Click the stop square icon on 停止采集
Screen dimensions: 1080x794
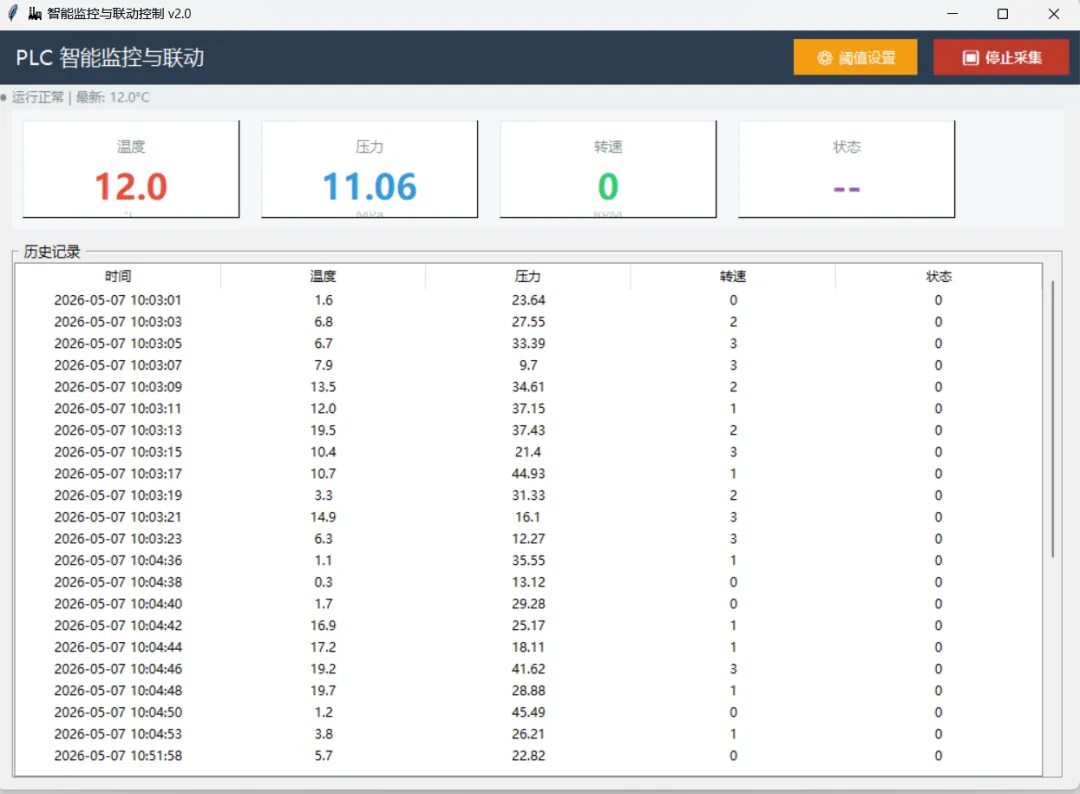click(x=970, y=58)
